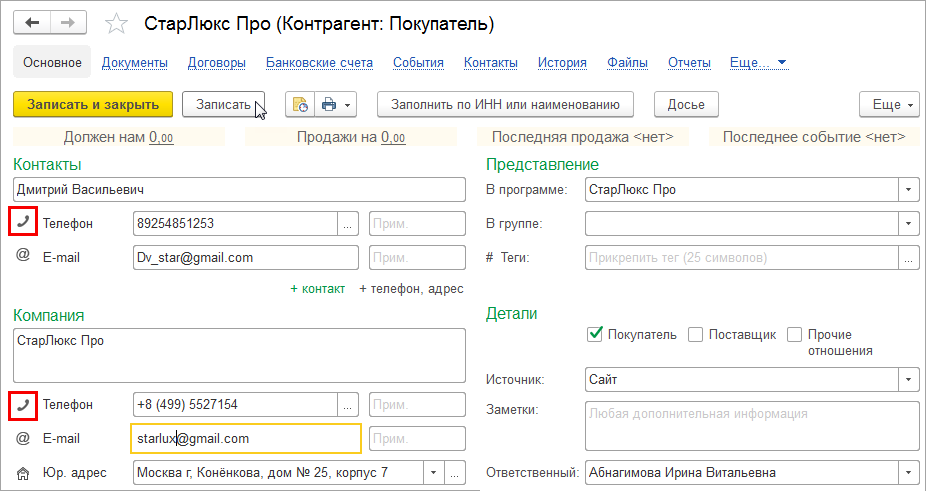Expand the В группе dropdown
The width and height of the screenshot is (926, 491).
tap(909, 223)
